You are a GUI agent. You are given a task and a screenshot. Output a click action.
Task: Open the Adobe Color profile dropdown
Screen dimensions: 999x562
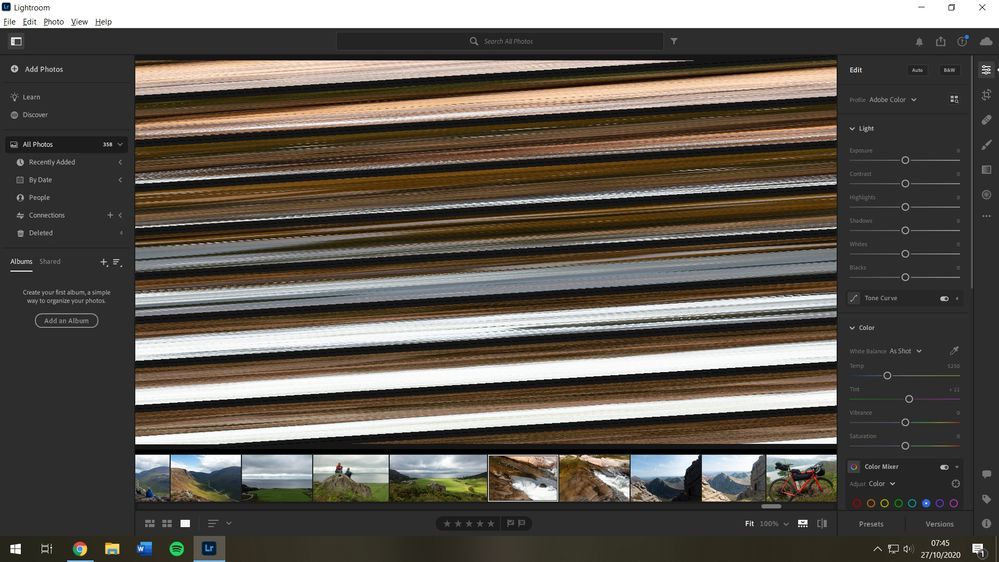coord(893,99)
